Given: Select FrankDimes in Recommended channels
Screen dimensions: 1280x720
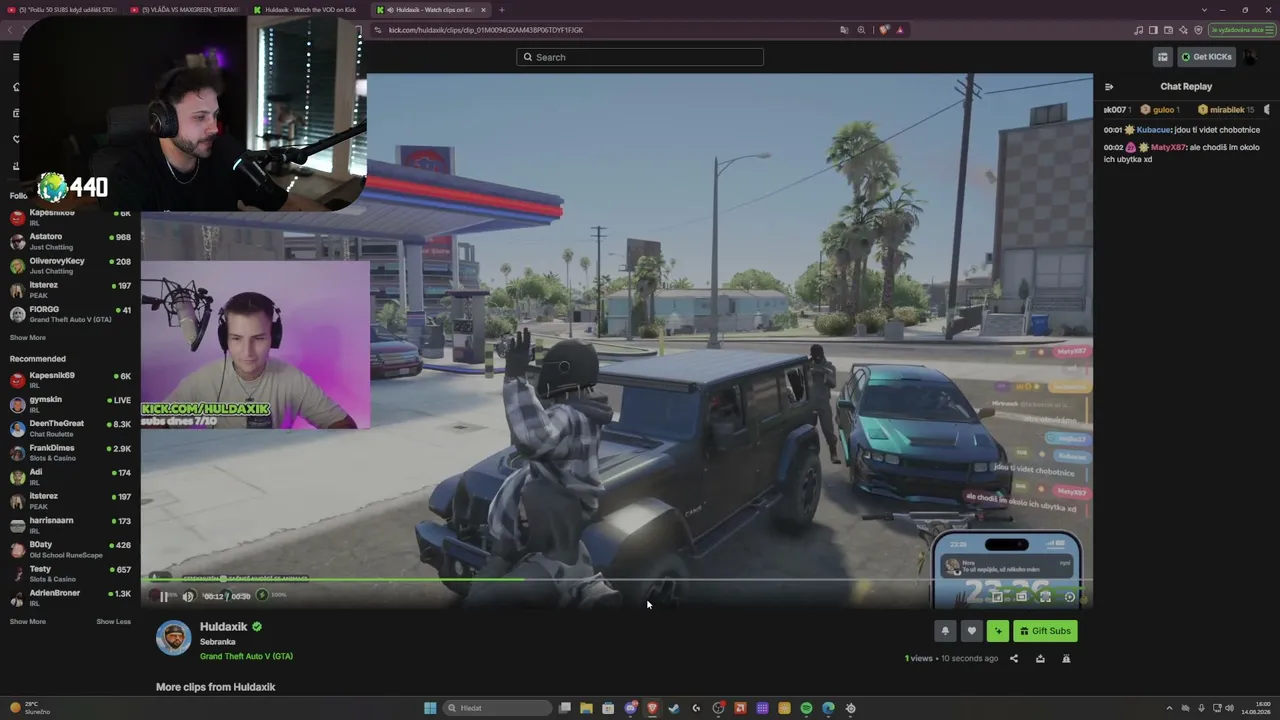Looking at the screenshot, I should [x=70, y=452].
